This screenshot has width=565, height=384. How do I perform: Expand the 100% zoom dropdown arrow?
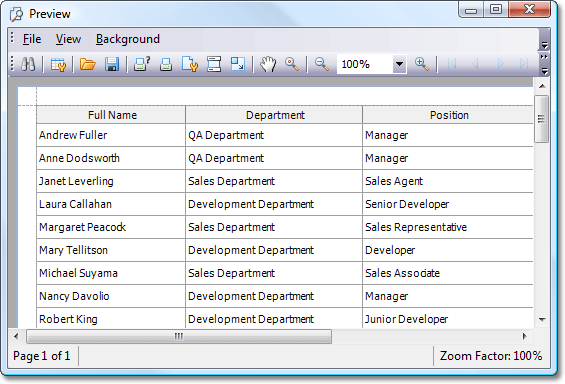click(399, 64)
